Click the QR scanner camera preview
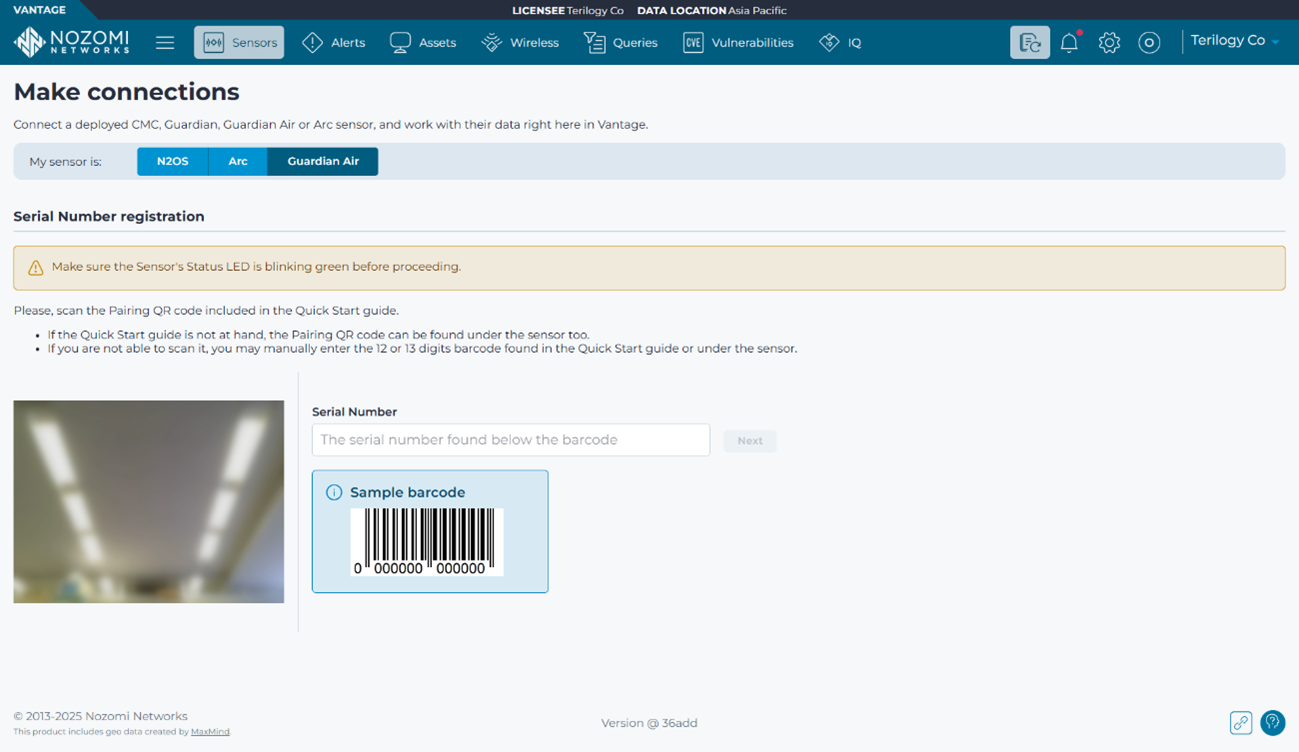This screenshot has height=752, width=1299. (x=149, y=502)
